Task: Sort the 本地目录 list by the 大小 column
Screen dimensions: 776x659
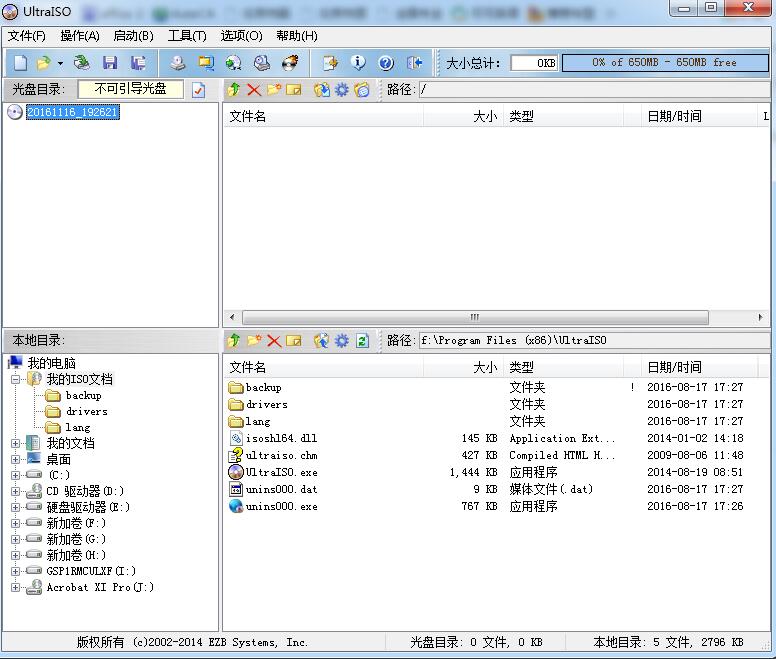Action: click(463, 367)
